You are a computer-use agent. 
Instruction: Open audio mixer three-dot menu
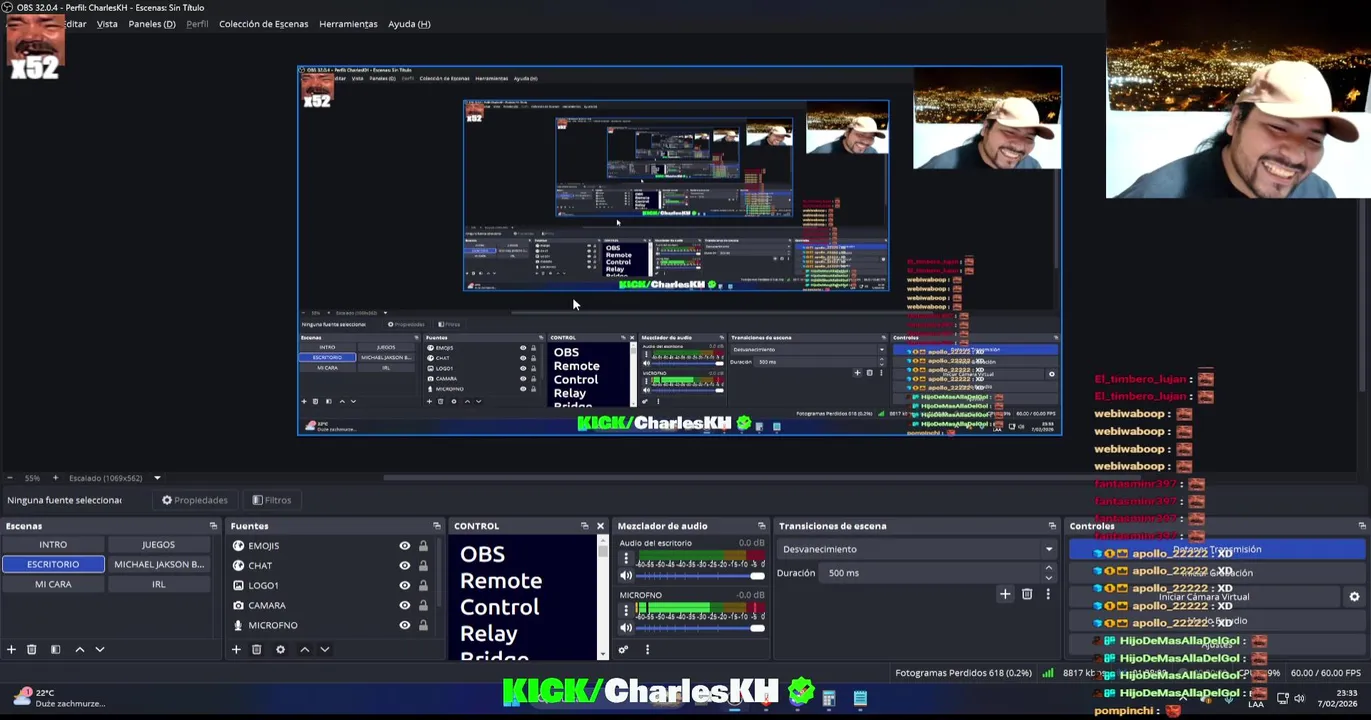click(647, 650)
